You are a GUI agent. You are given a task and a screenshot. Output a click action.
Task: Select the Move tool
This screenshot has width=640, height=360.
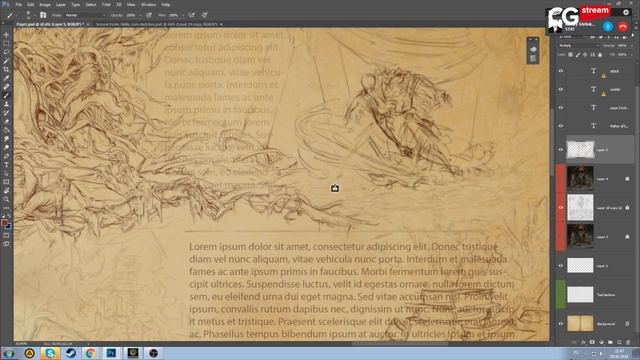coord(6,35)
